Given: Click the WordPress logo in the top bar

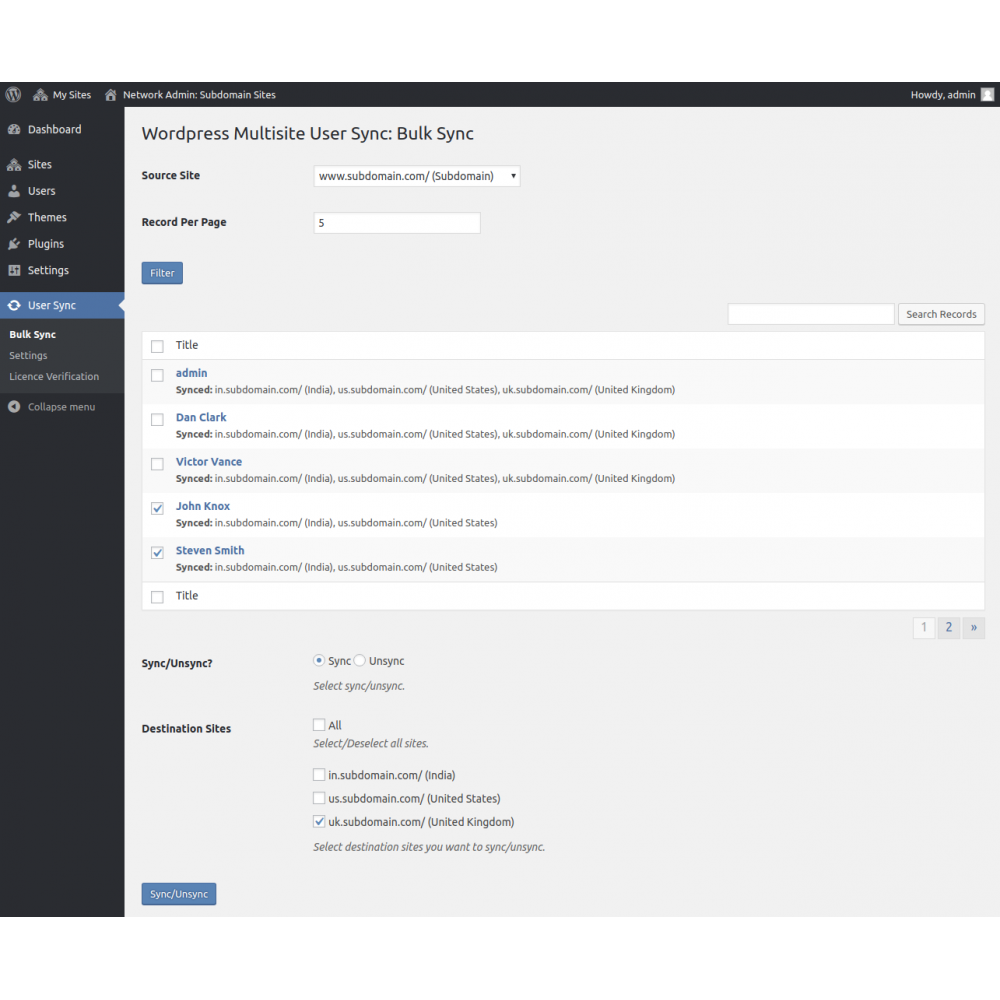Looking at the screenshot, I should coord(13,94).
